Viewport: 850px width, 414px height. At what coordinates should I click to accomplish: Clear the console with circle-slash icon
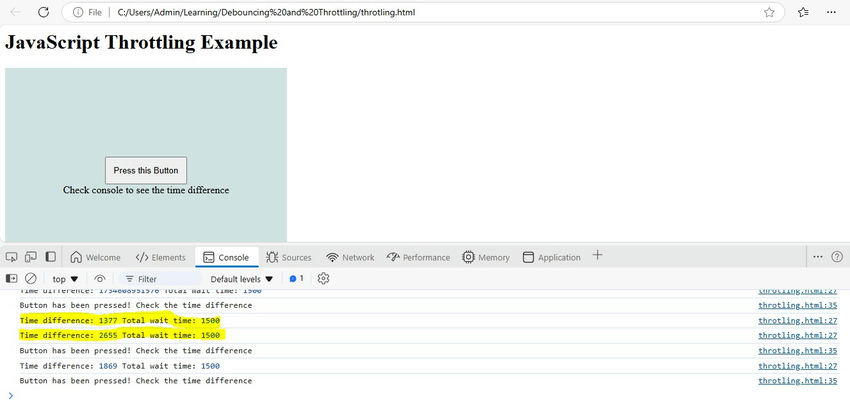[31, 279]
